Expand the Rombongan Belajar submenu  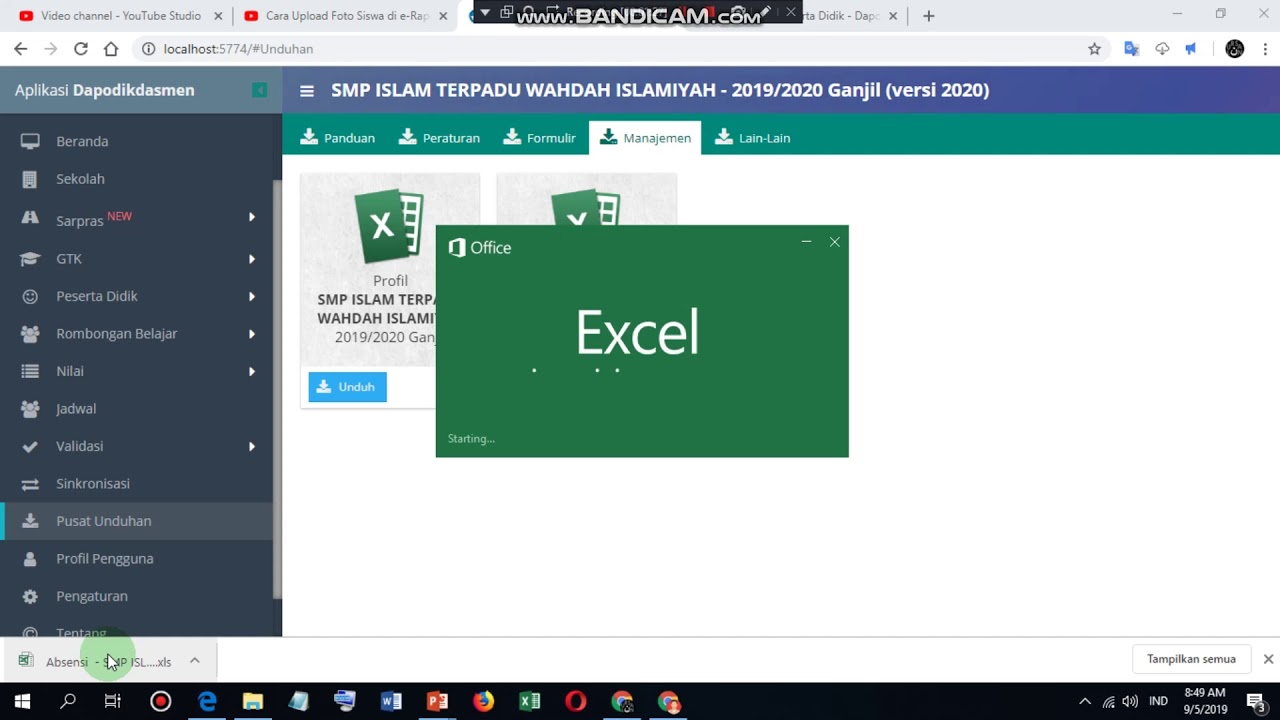click(x=252, y=334)
